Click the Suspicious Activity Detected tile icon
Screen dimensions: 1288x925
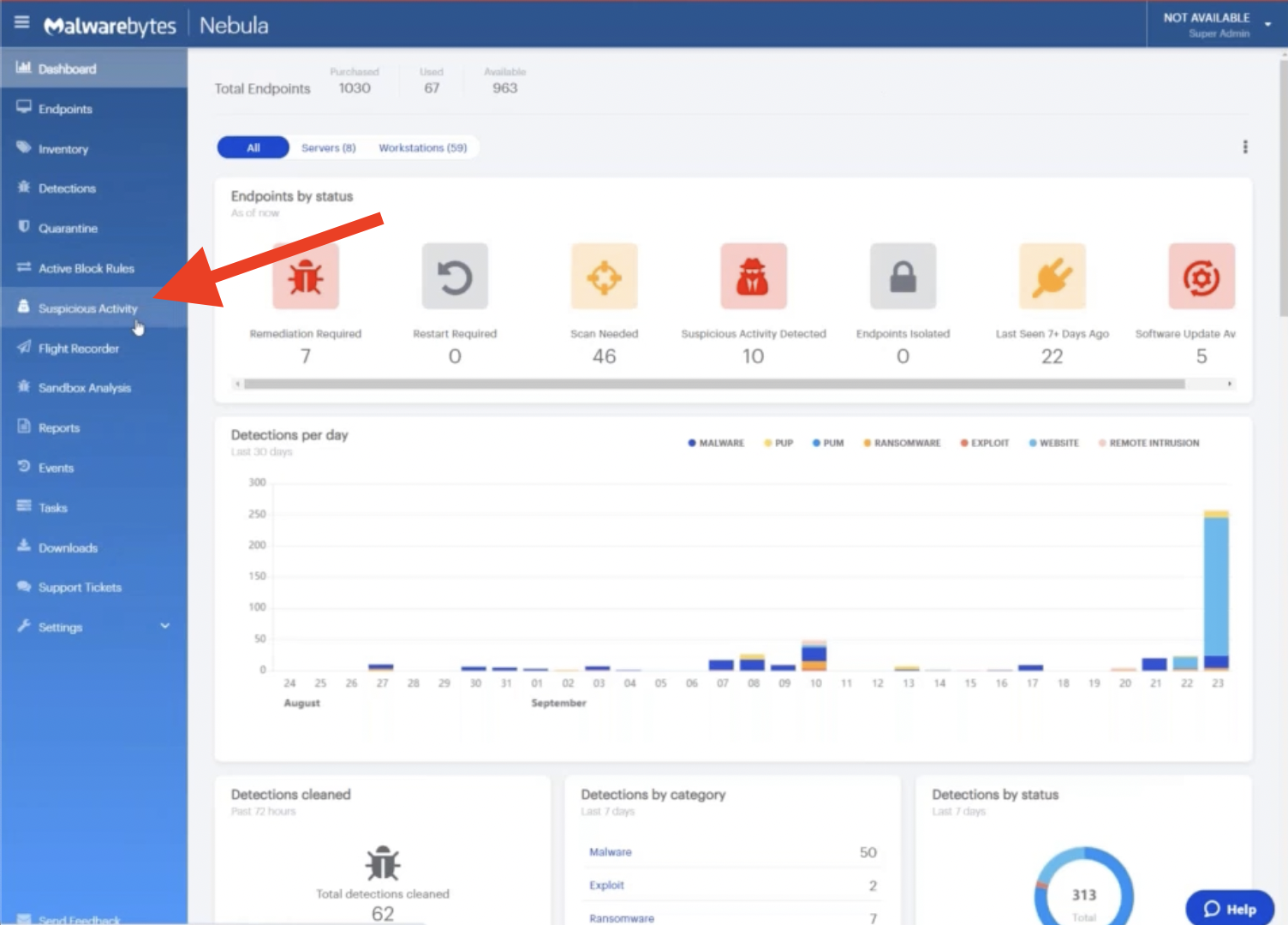pyautogui.click(x=754, y=276)
